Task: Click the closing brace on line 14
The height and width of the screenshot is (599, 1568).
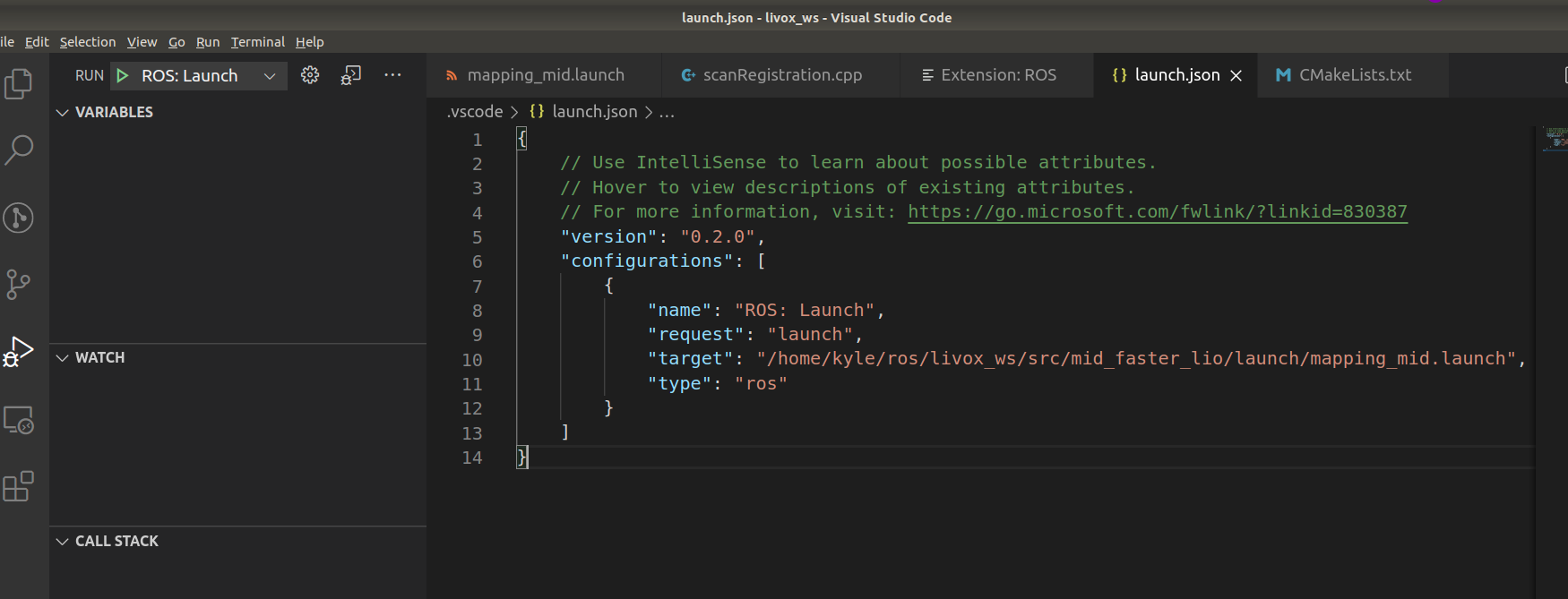Action: pos(522,458)
